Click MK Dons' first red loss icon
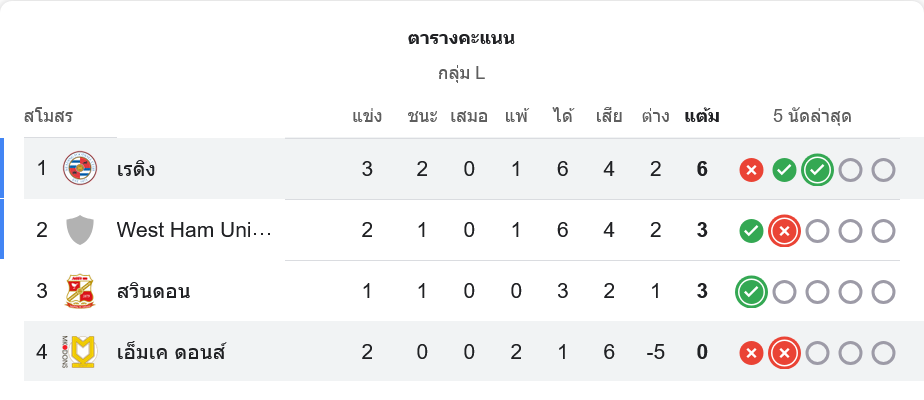 tap(751, 353)
